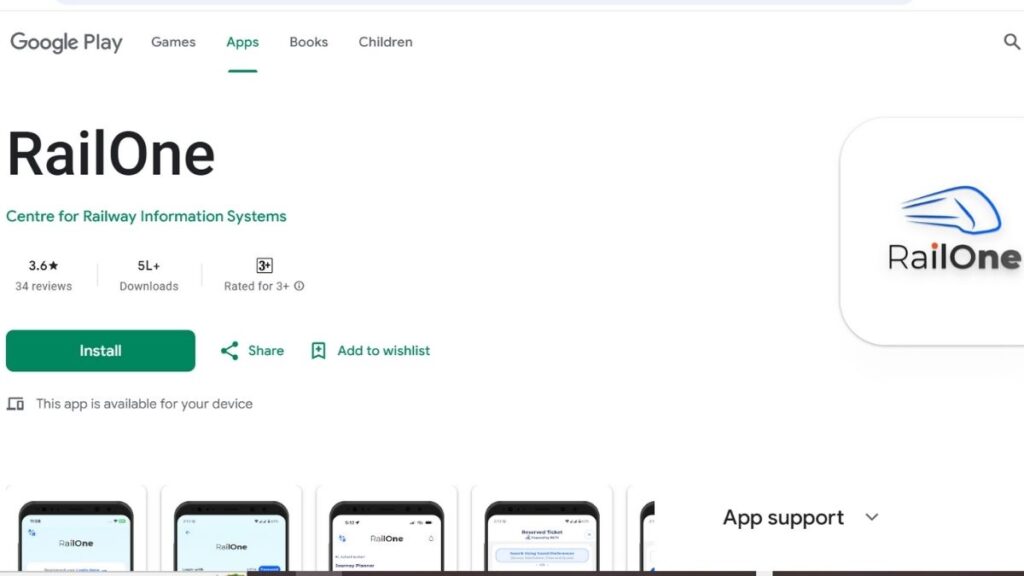1024x576 pixels.
Task: Click the Rated for 3+ label
Action: 257,286
